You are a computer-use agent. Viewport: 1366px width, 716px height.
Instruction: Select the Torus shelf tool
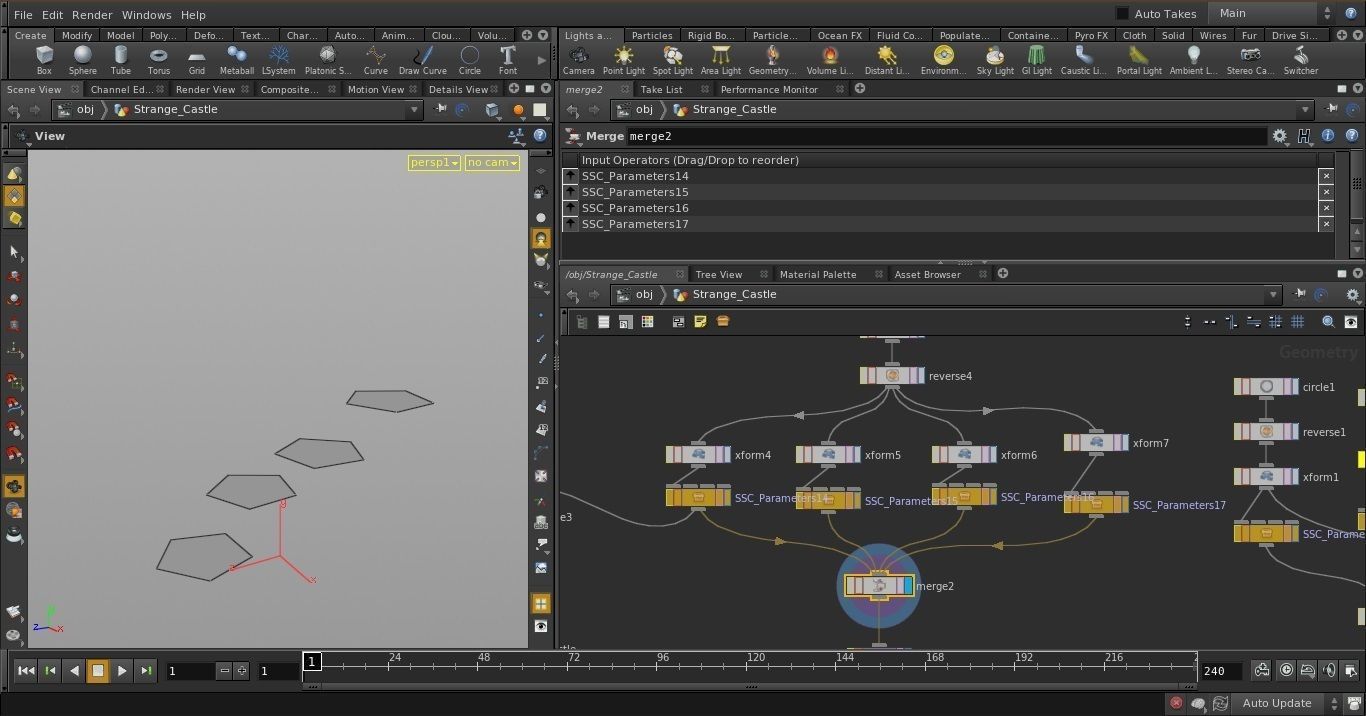pyautogui.click(x=159, y=60)
